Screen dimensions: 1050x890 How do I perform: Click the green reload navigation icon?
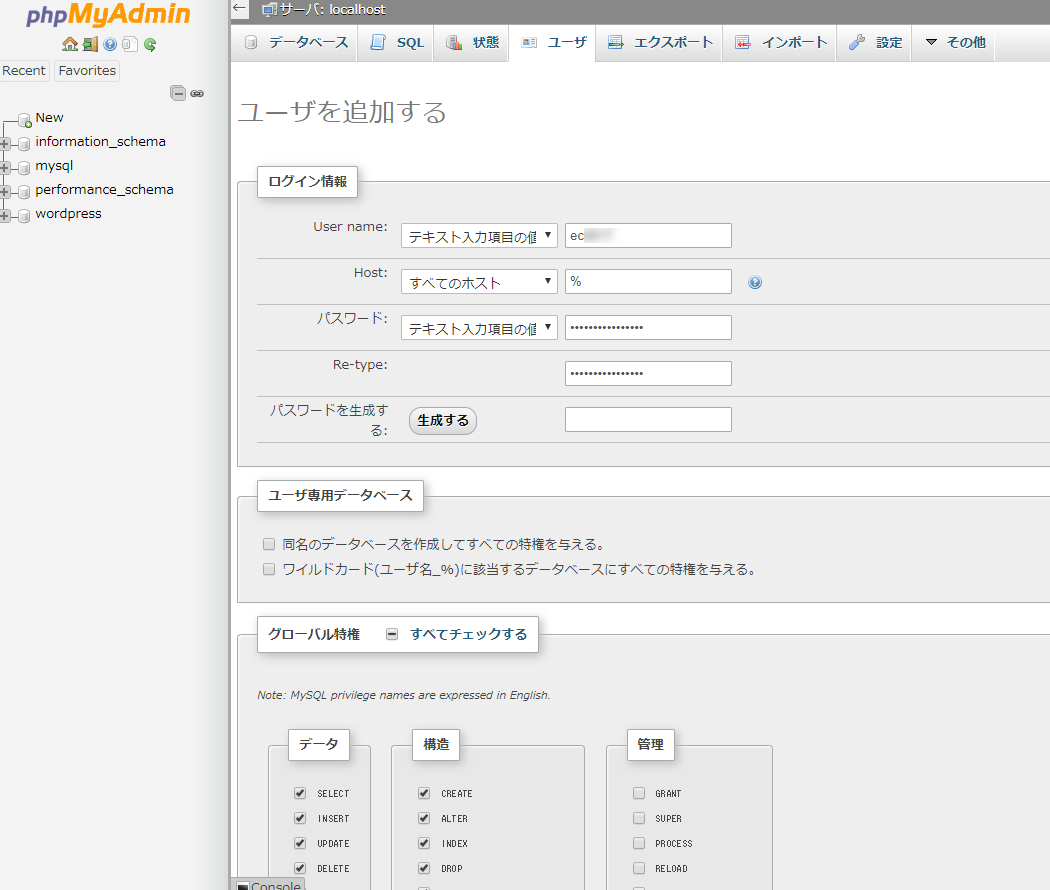coord(150,44)
